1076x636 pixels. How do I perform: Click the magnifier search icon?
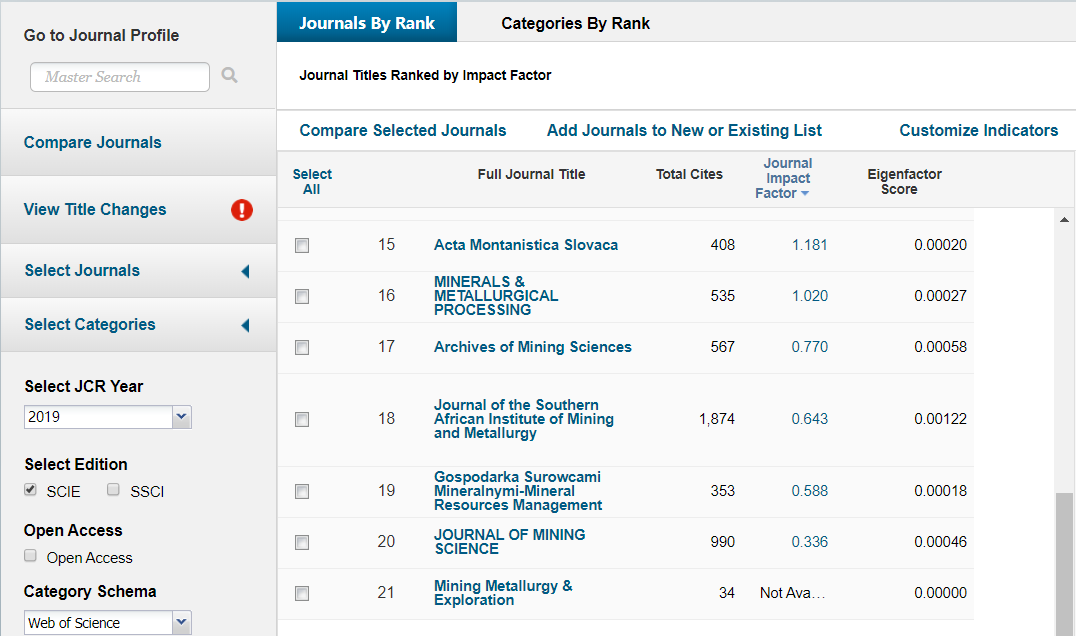(230, 75)
